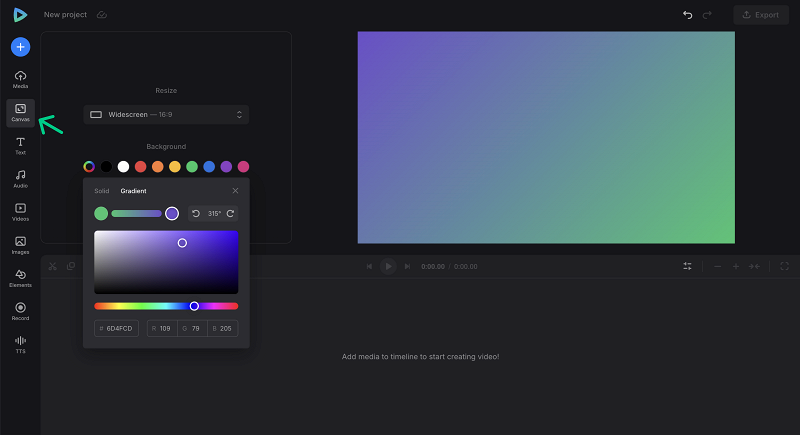The image size is (800, 435).
Task: Click the blue plus add button
Action: point(20,47)
